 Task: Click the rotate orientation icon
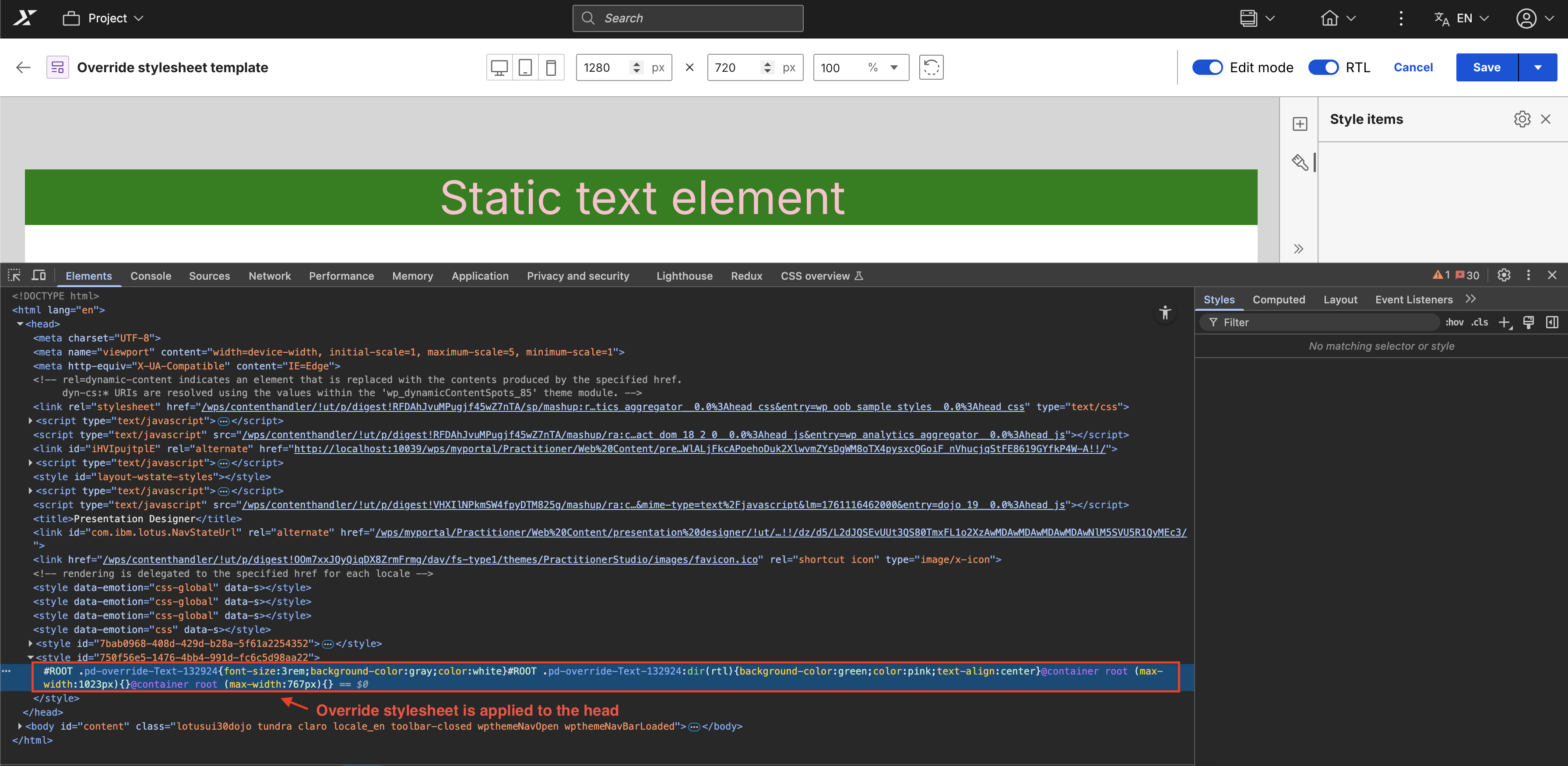click(931, 67)
